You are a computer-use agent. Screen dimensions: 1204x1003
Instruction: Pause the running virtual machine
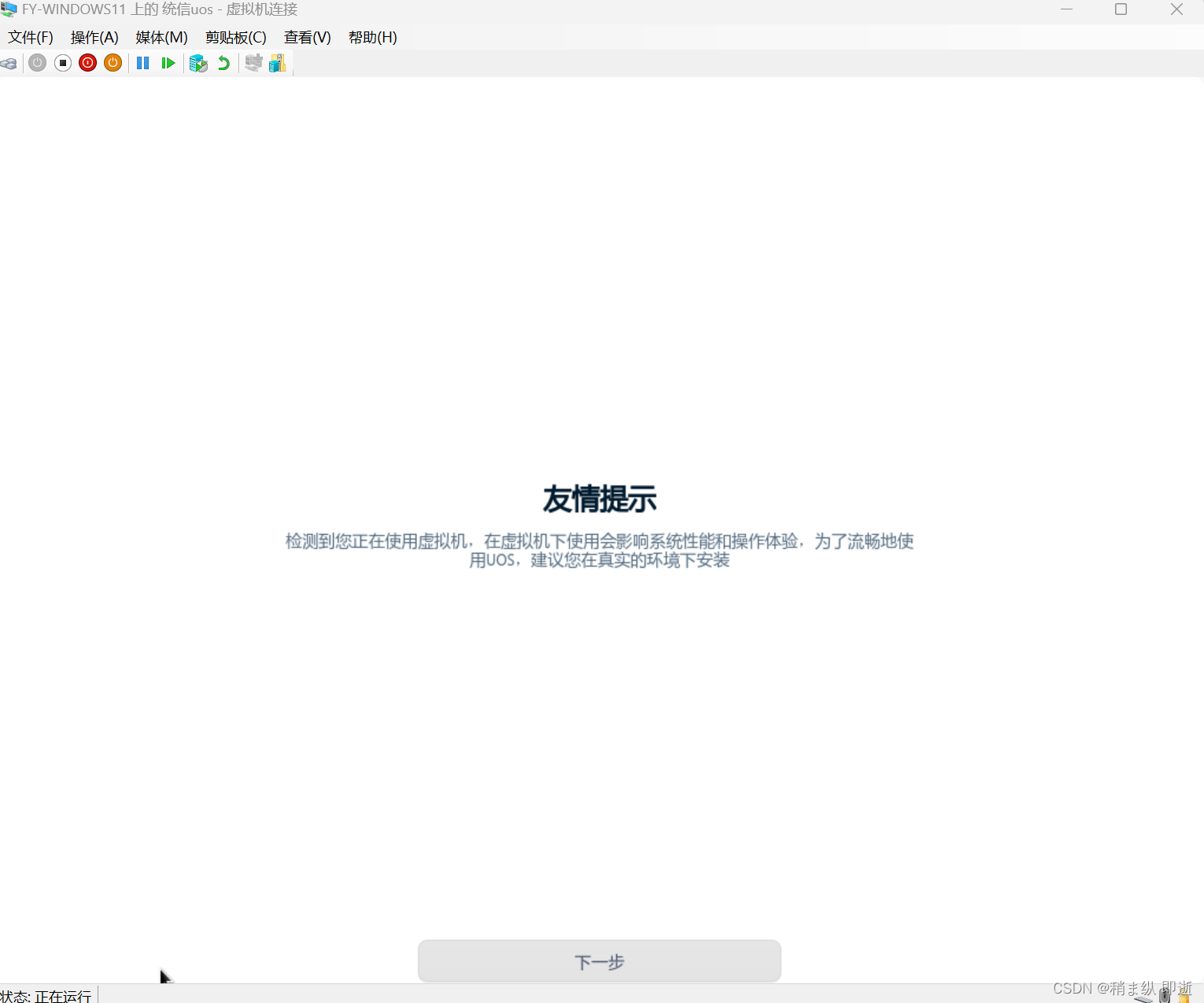pos(142,63)
